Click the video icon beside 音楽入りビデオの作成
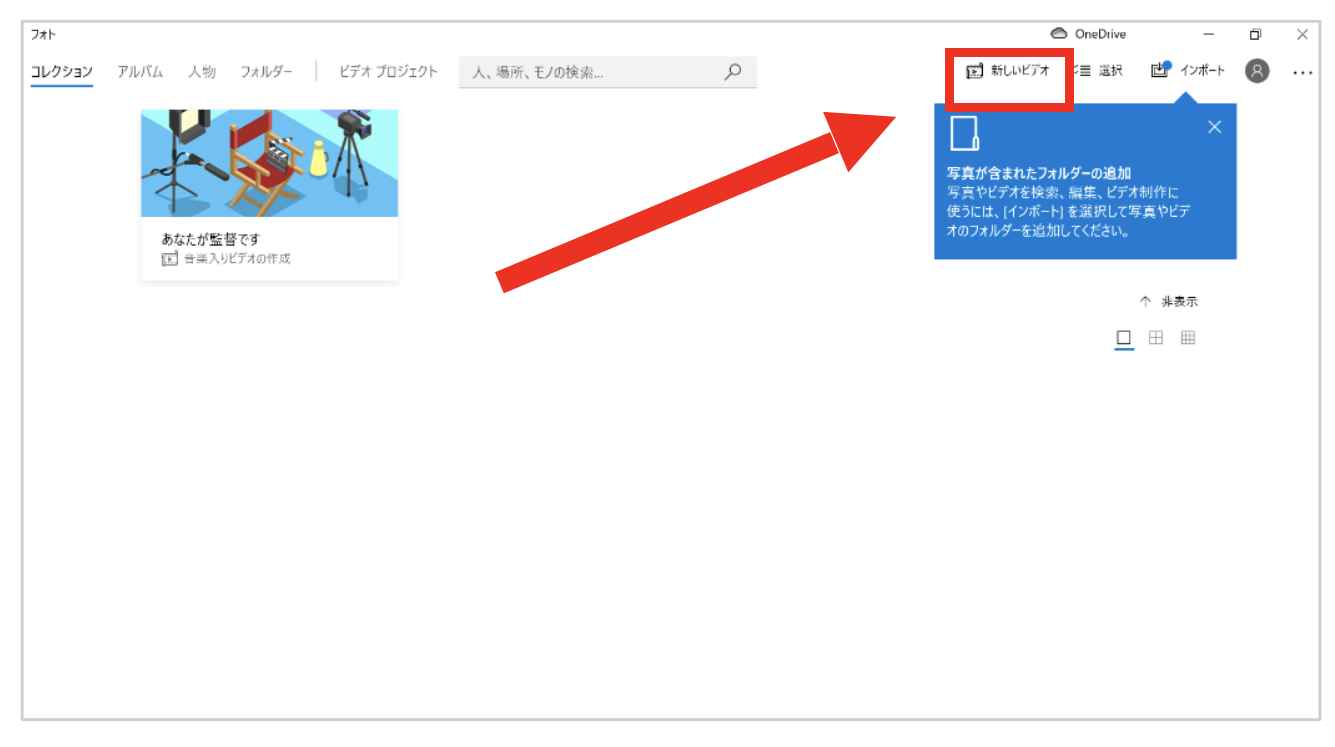The height and width of the screenshot is (747, 1335). pyautogui.click(x=170, y=259)
